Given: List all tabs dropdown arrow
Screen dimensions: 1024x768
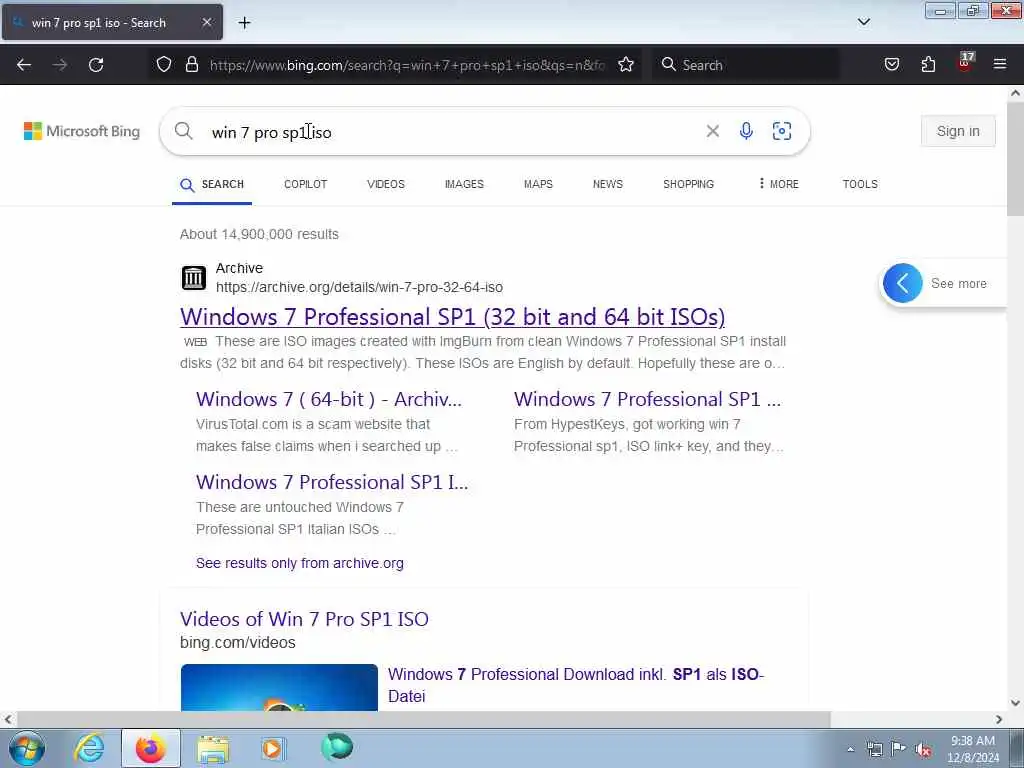Looking at the screenshot, I should [863, 22].
